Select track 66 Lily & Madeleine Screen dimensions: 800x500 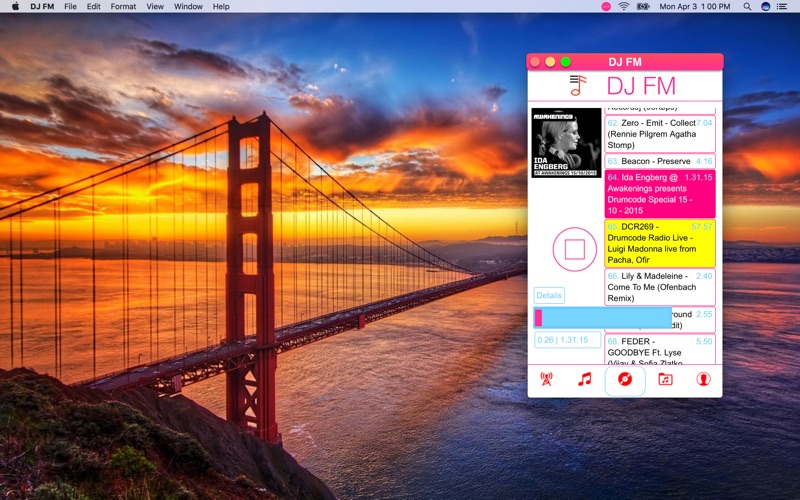click(660, 287)
